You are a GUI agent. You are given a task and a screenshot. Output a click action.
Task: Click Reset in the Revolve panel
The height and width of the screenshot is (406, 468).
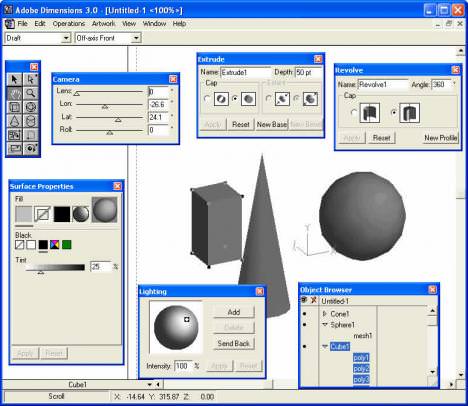tap(381, 138)
